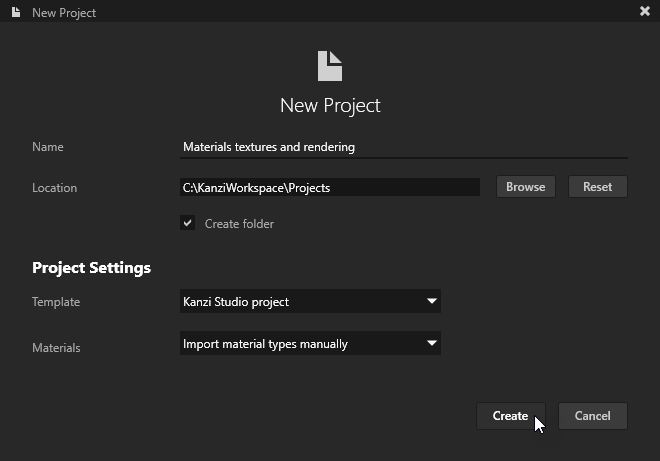Viewport: 660px width, 461px height.
Task: Reset the project location path
Action: pyautogui.click(x=597, y=187)
